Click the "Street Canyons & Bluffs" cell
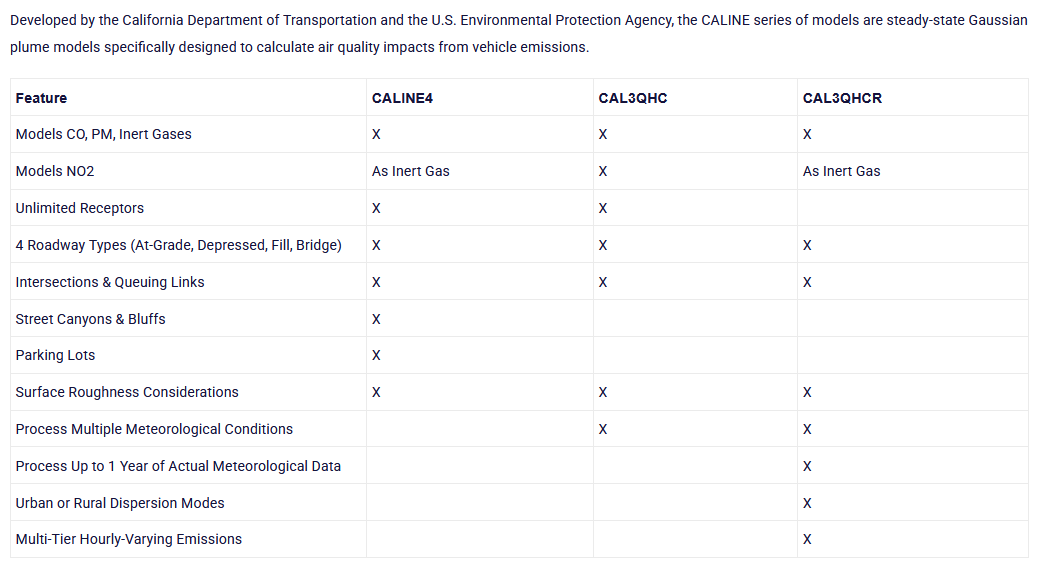The width and height of the screenshot is (1037, 581). click(x=90, y=319)
